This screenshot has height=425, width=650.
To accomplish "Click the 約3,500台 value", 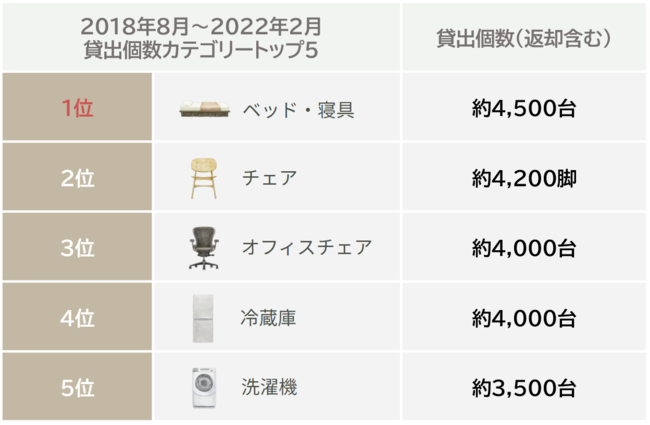I will (x=525, y=387).
